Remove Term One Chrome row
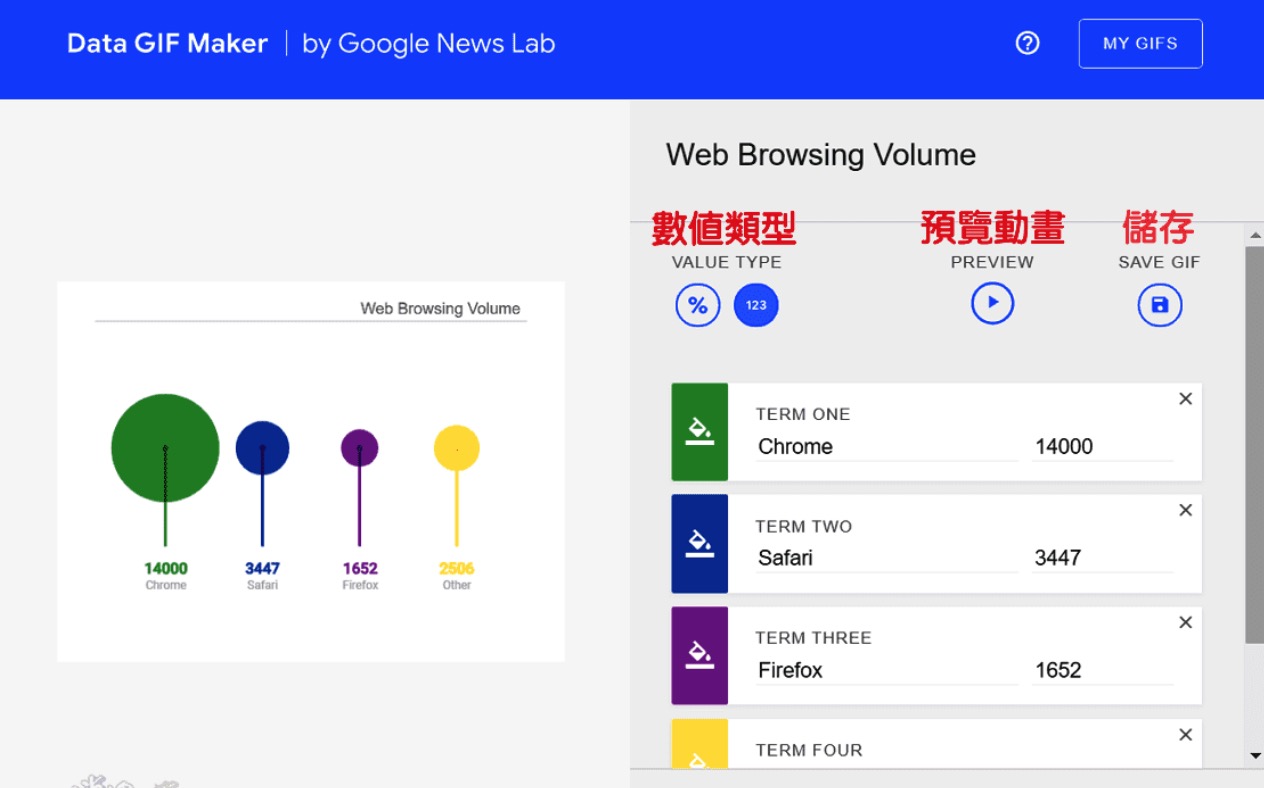The height and width of the screenshot is (788, 1264). coord(1185,399)
